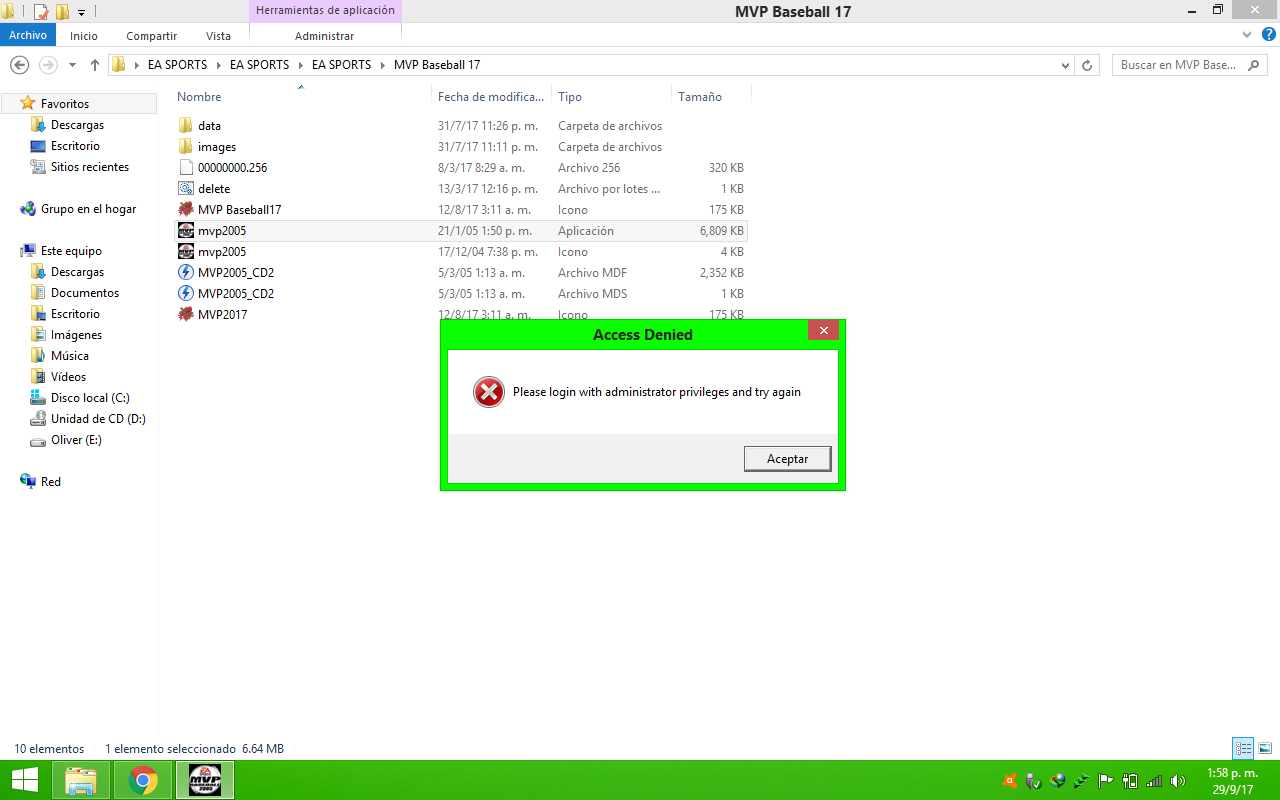Select the MVP2005_CD2 MDF file
The width and height of the screenshot is (1280, 800).
(x=235, y=273)
